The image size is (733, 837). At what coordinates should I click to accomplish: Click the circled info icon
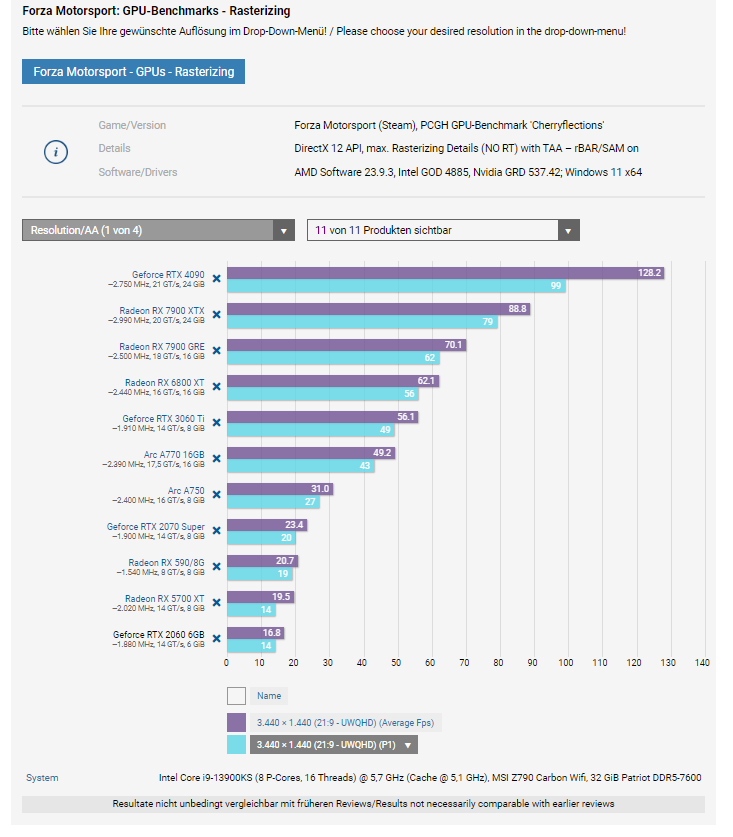click(56, 152)
